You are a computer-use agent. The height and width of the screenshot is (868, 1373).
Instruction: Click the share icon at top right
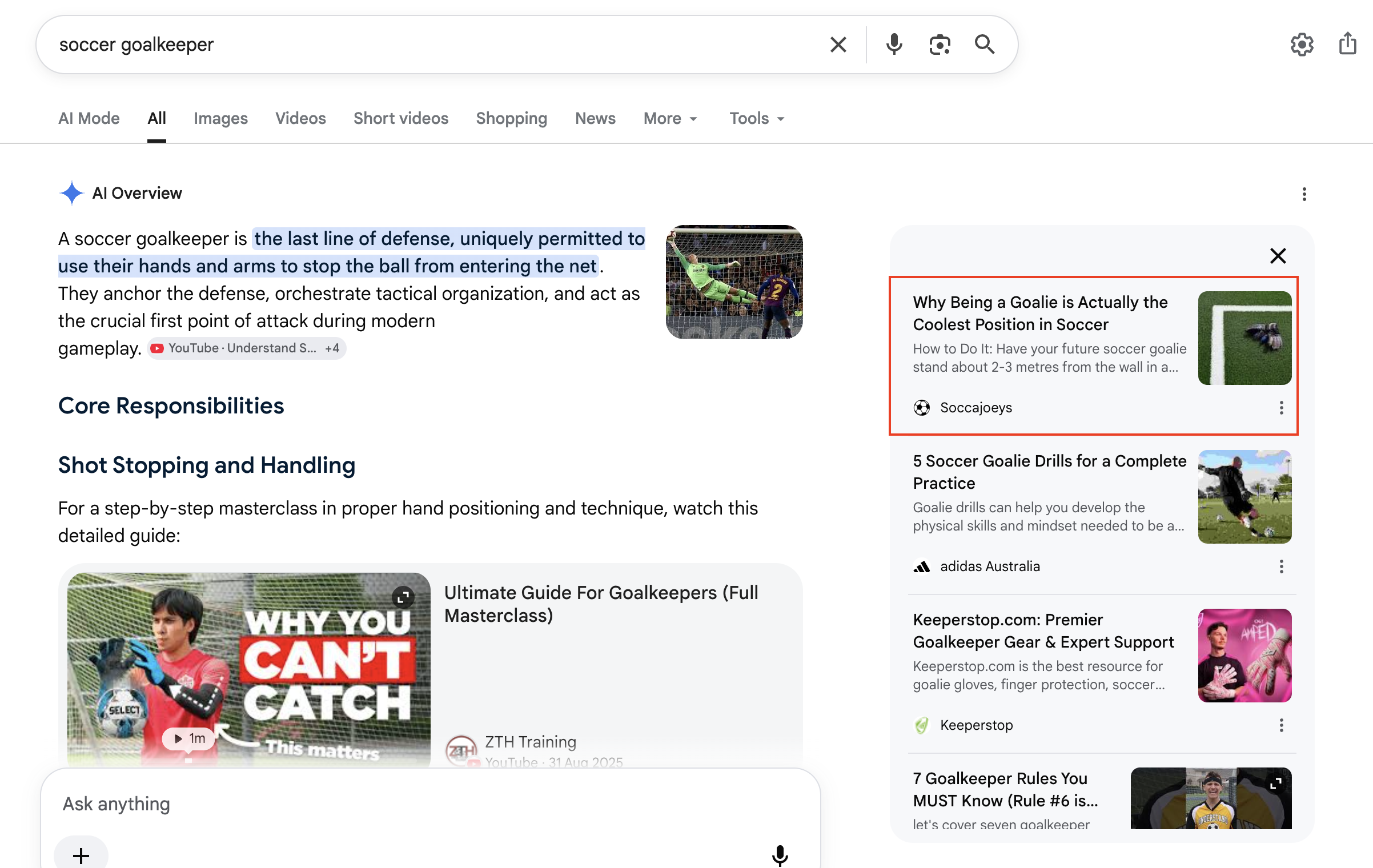[x=1347, y=43]
